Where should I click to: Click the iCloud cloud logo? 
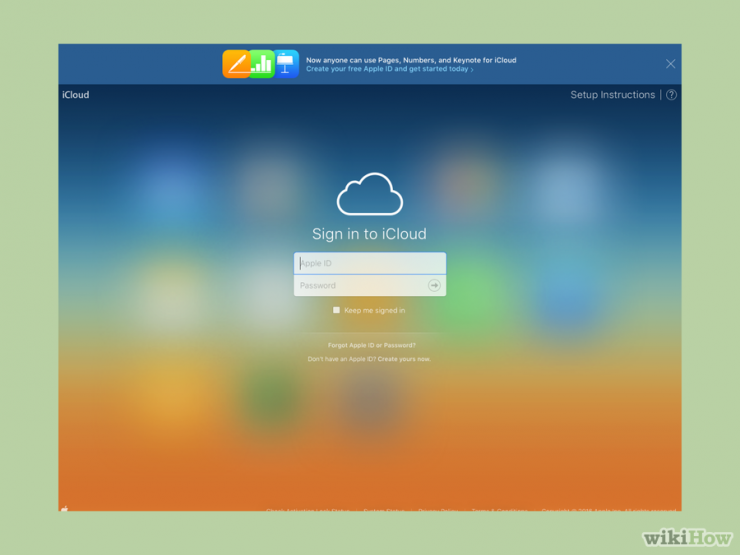(370, 194)
